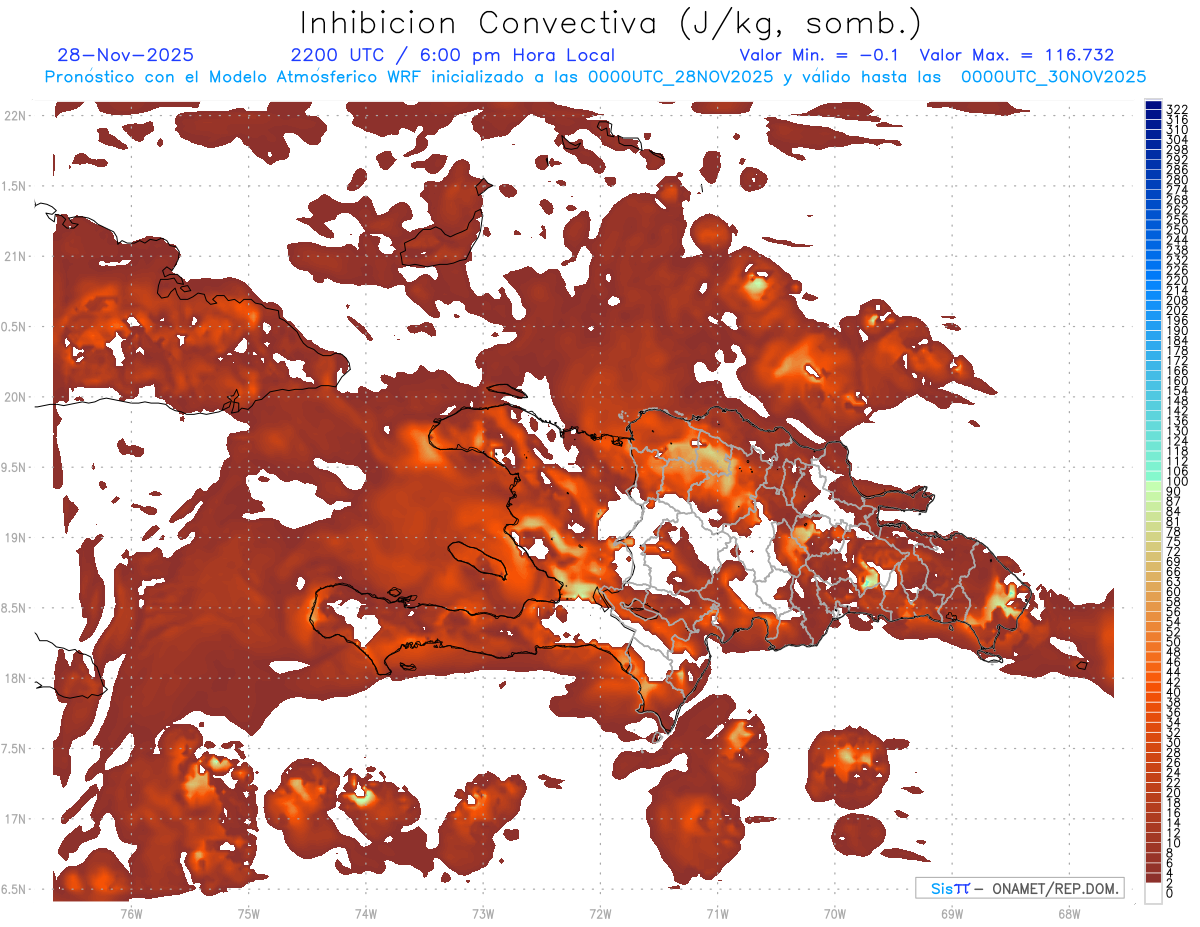This screenshot has width=1200, height=927.
Task: Click the '322' colorbar value label
Action: point(1177,109)
